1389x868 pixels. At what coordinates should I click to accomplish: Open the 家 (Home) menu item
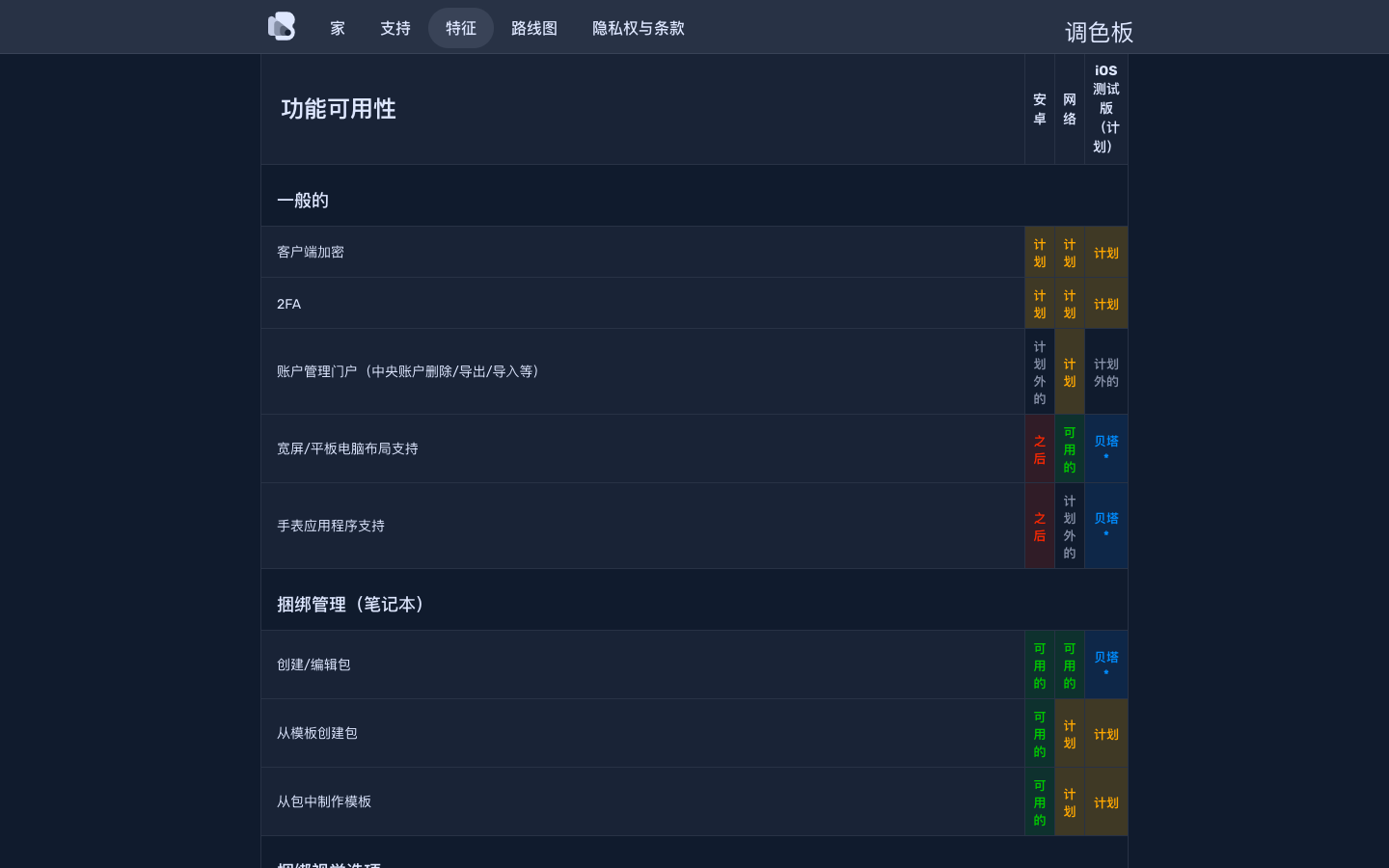coord(338,28)
